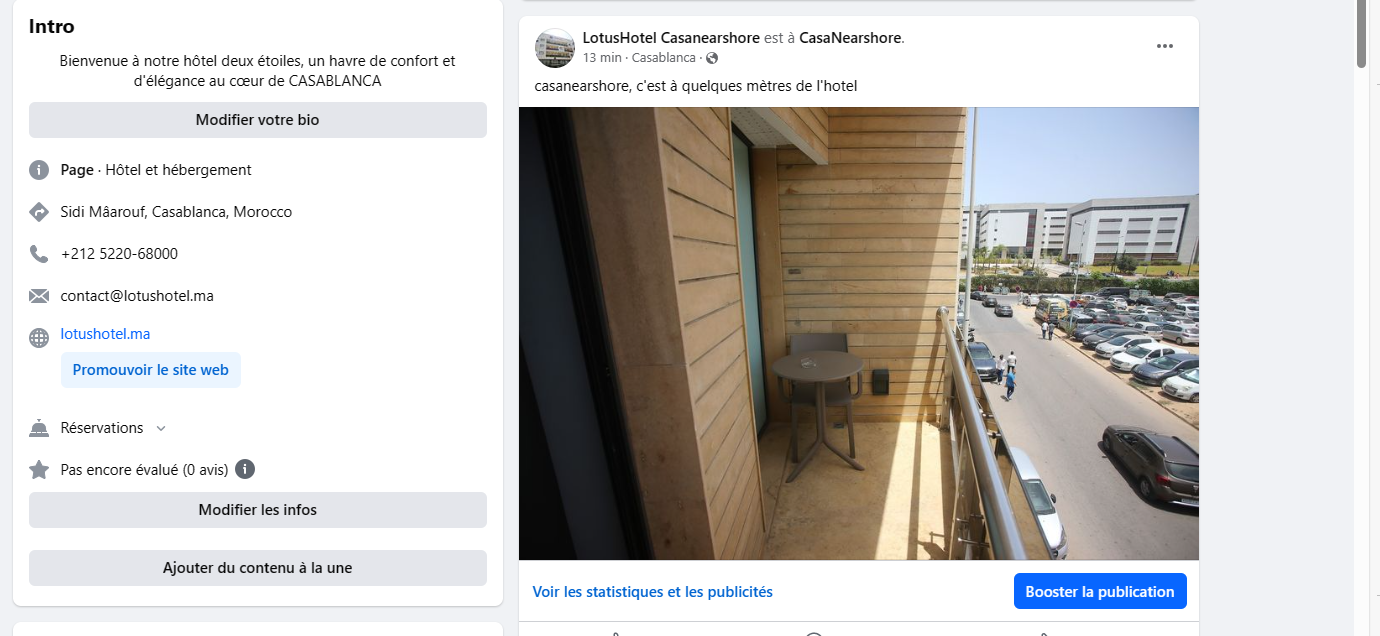
Task: Click the Page info circle icon
Action: (39, 170)
